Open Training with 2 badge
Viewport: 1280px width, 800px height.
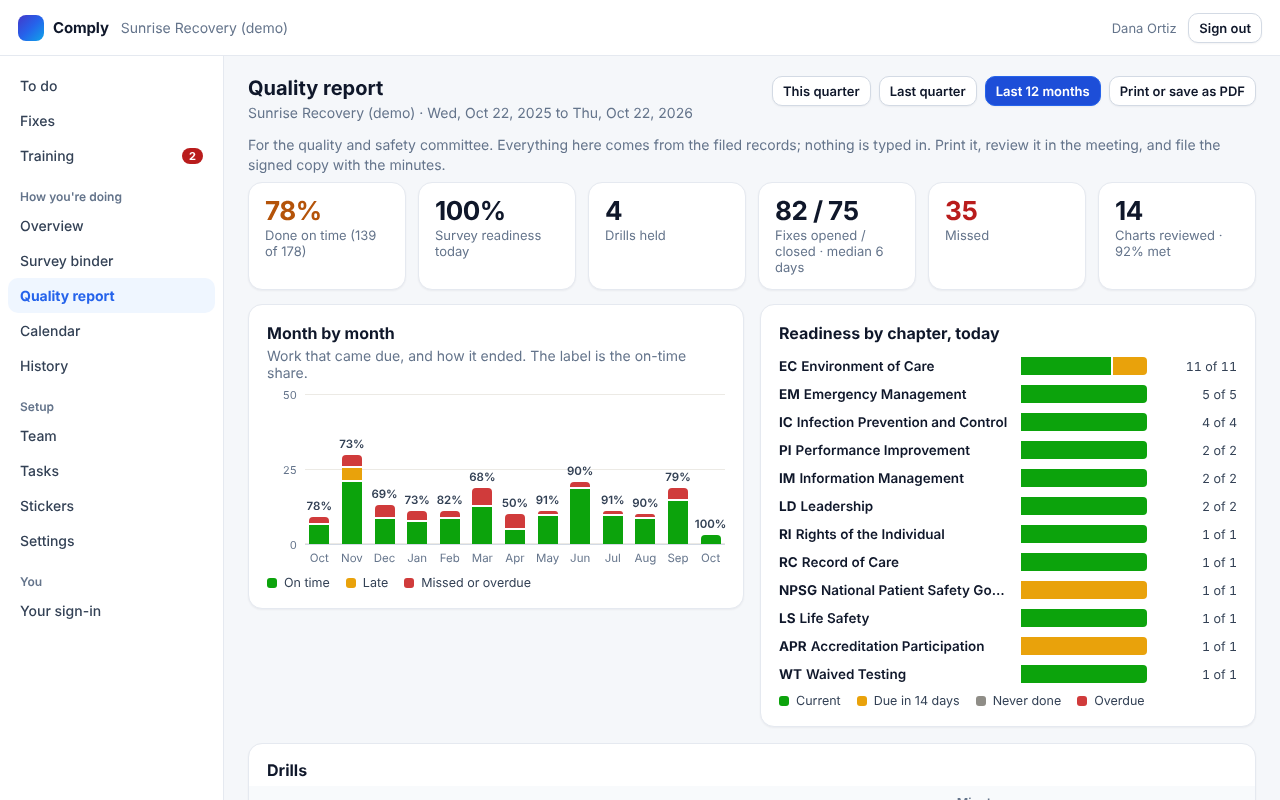[111, 156]
